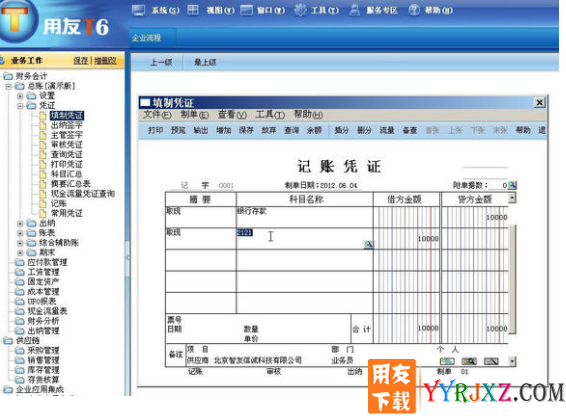Click the 删分 toolbar button
566x416 pixels.
tap(364, 130)
